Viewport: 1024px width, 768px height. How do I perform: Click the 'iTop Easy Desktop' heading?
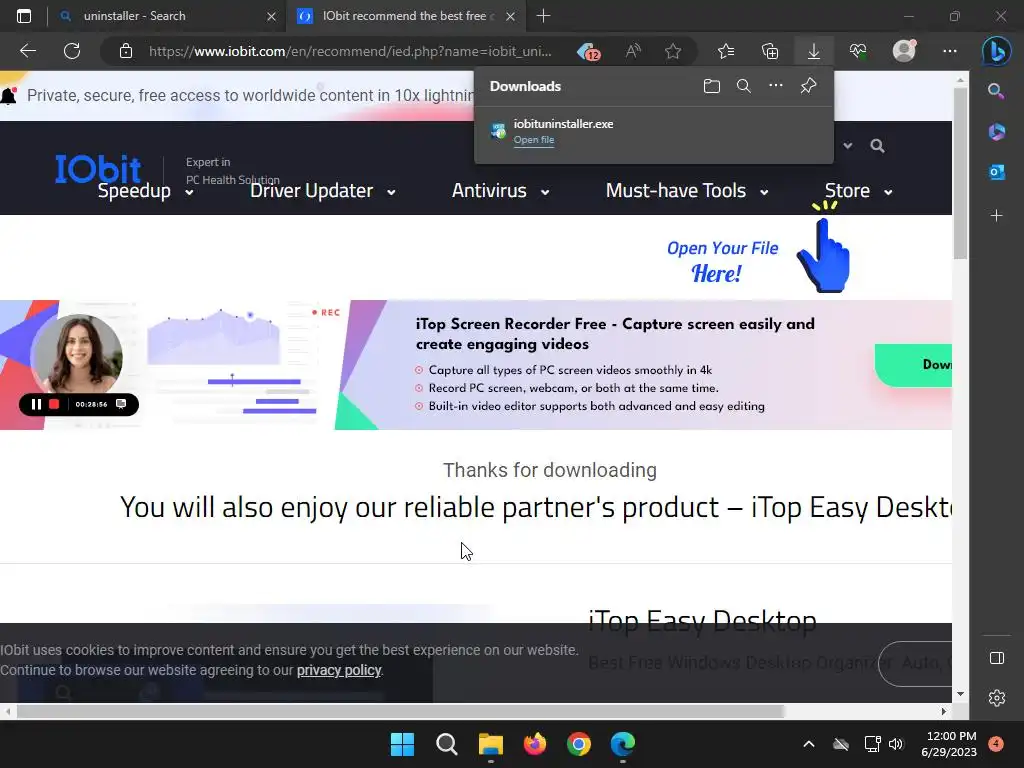[702, 621]
